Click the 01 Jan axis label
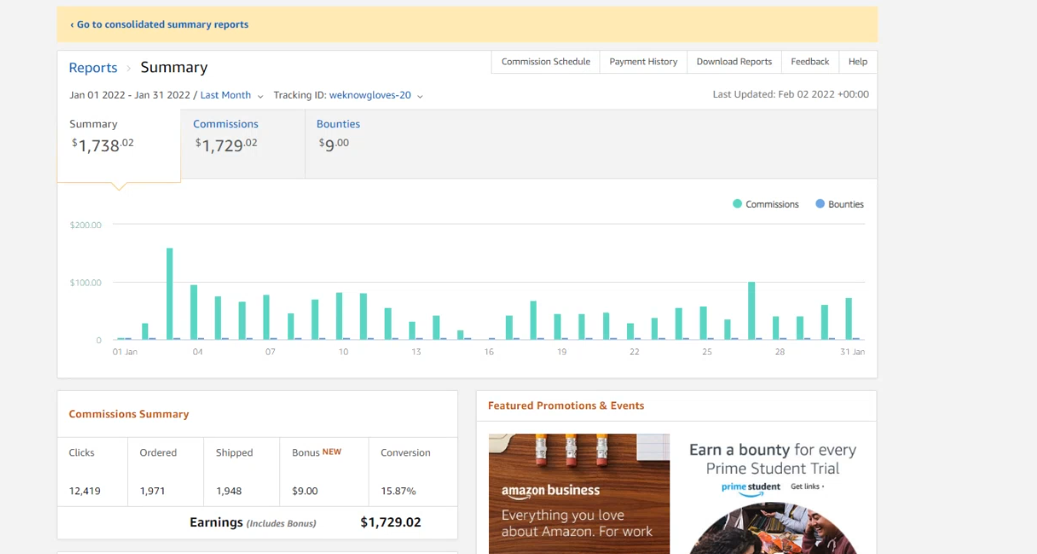 [x=125, y=352]
